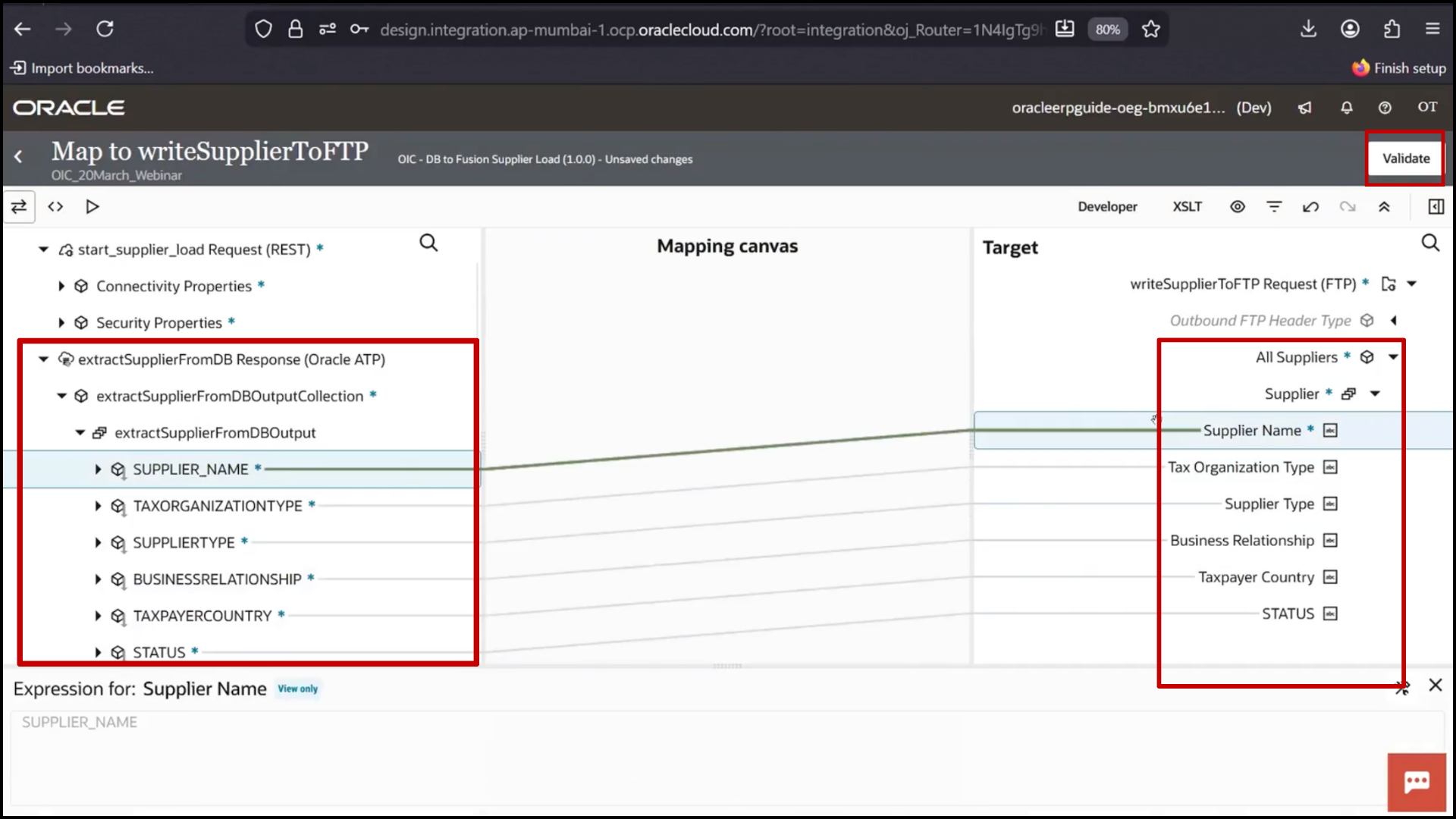Open announcements megaphone icon

(x=1304, y=108)
